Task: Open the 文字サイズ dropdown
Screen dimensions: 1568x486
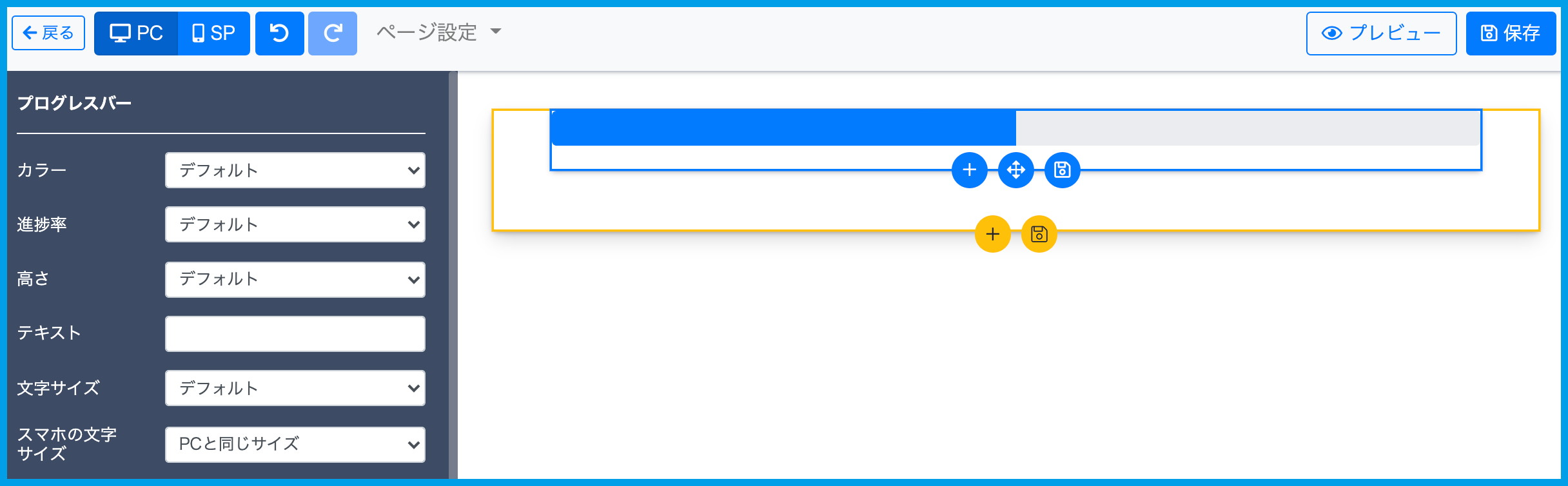Action: click(295, 388)
